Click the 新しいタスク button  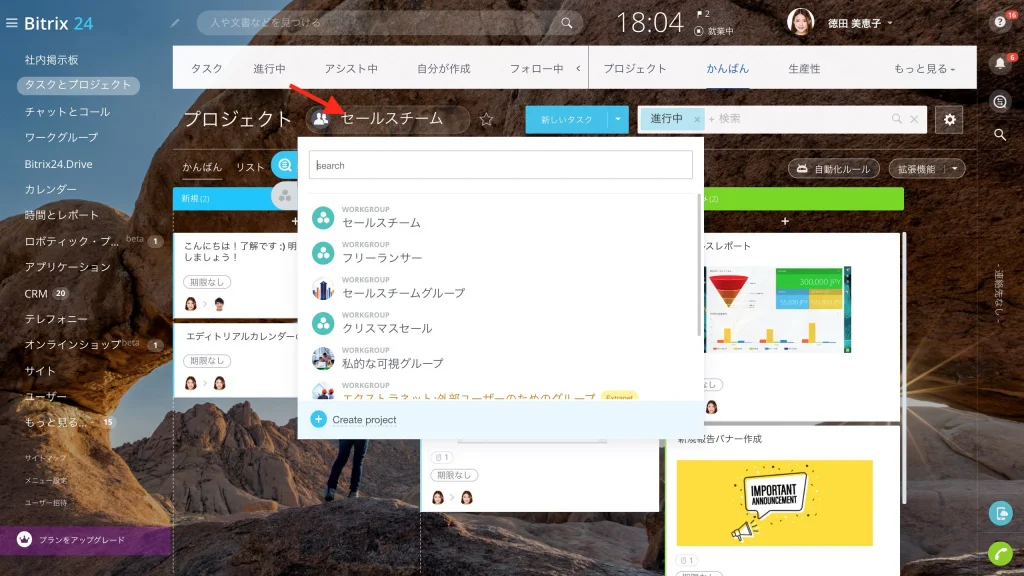(566, 120)
